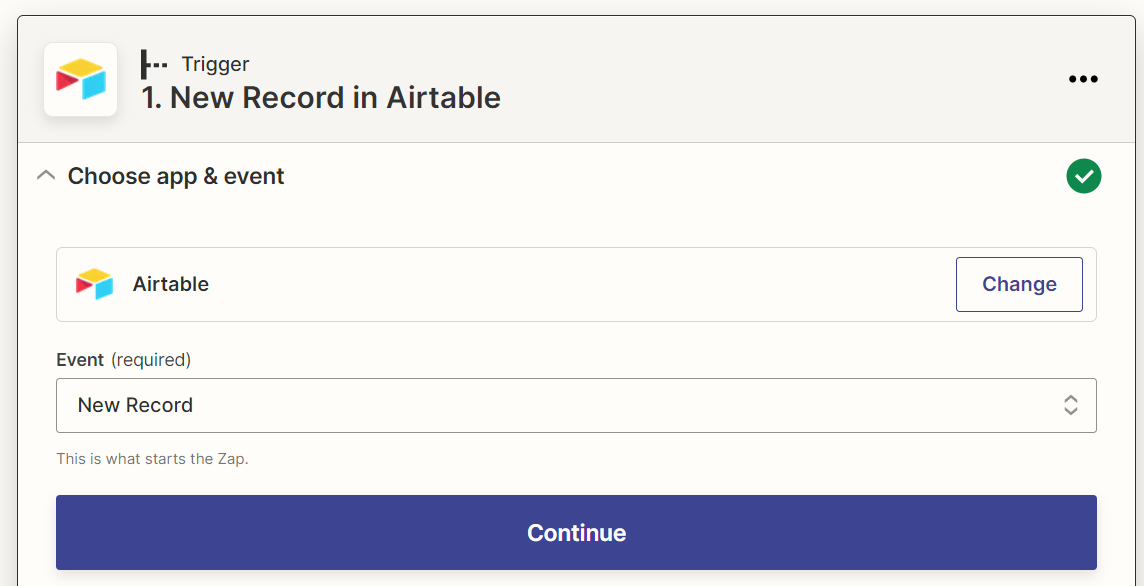Viewport: 1144px width, 586px height.
Task: Click the Change button for Airtable app
Action: pyautogui.click(x=1019, y=284)
